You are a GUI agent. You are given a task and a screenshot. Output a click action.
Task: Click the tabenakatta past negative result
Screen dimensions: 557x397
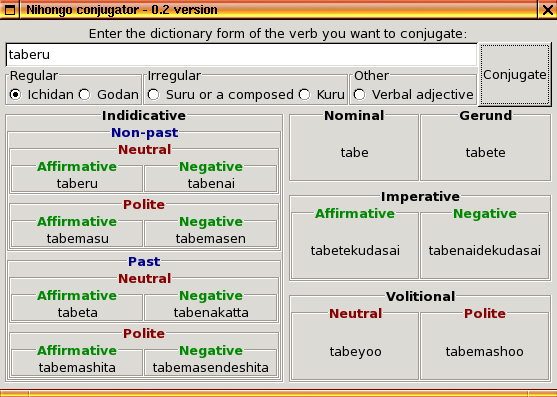tap(211, 312)
